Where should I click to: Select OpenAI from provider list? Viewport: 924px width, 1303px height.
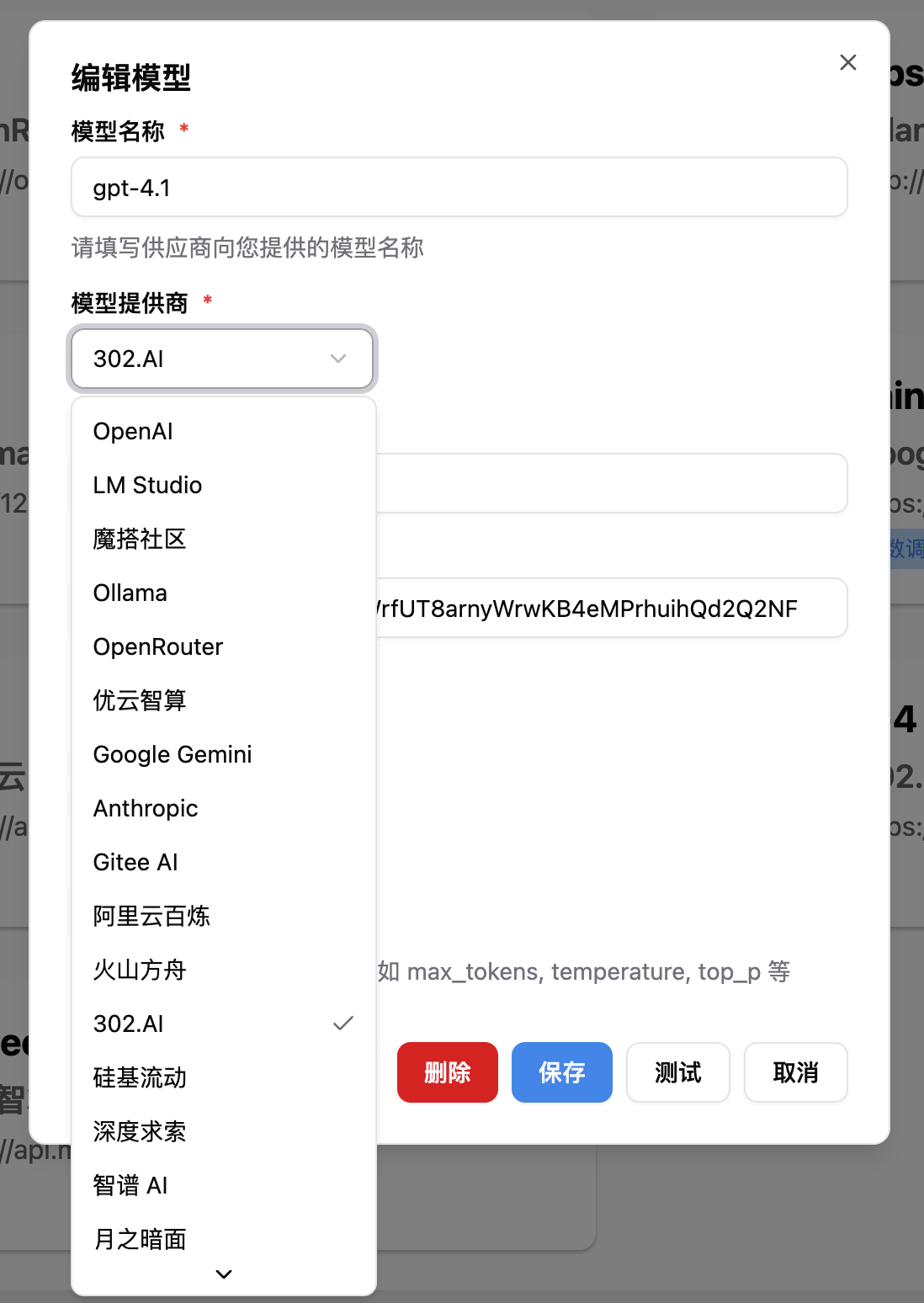click(x=133, y=431)
